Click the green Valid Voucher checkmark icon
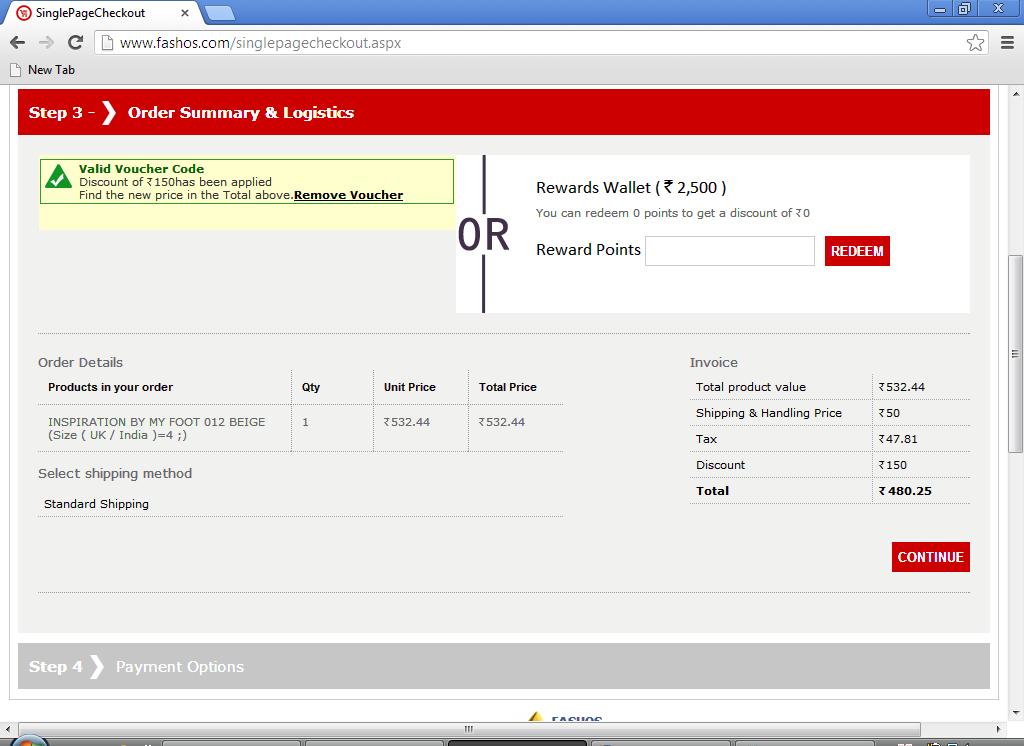The image size is (1024, 746). pyautogui.click(x=59, y=177)
